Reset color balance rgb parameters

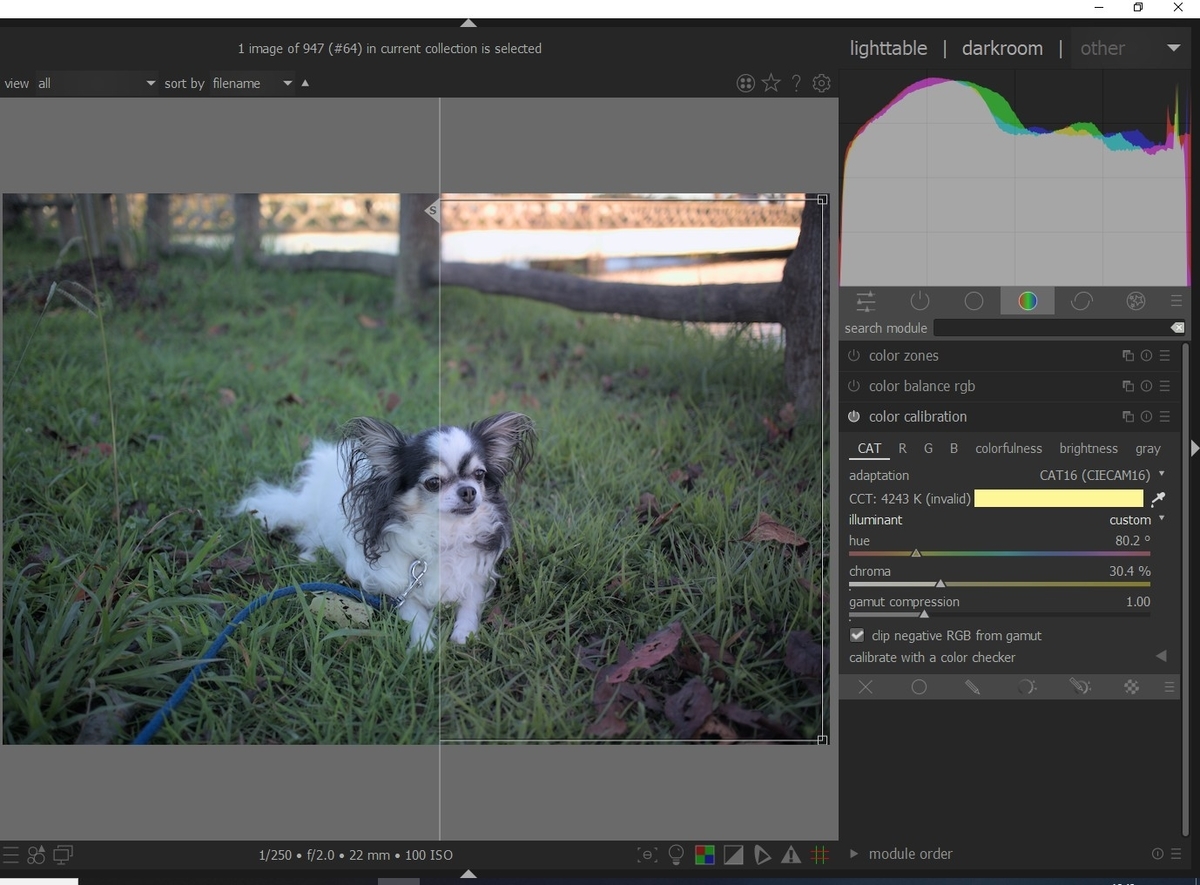(x=1146, y=386)
